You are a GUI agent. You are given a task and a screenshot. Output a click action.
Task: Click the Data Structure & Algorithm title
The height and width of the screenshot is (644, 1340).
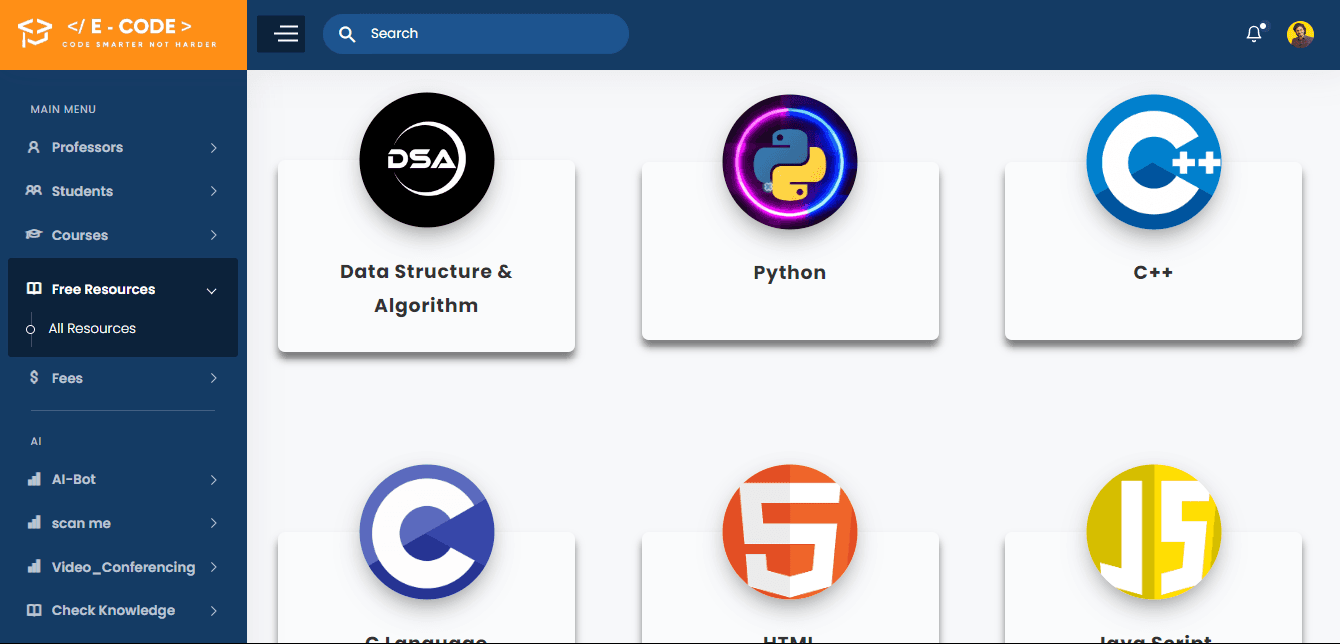pyautogui.click(x=426, y=288)
